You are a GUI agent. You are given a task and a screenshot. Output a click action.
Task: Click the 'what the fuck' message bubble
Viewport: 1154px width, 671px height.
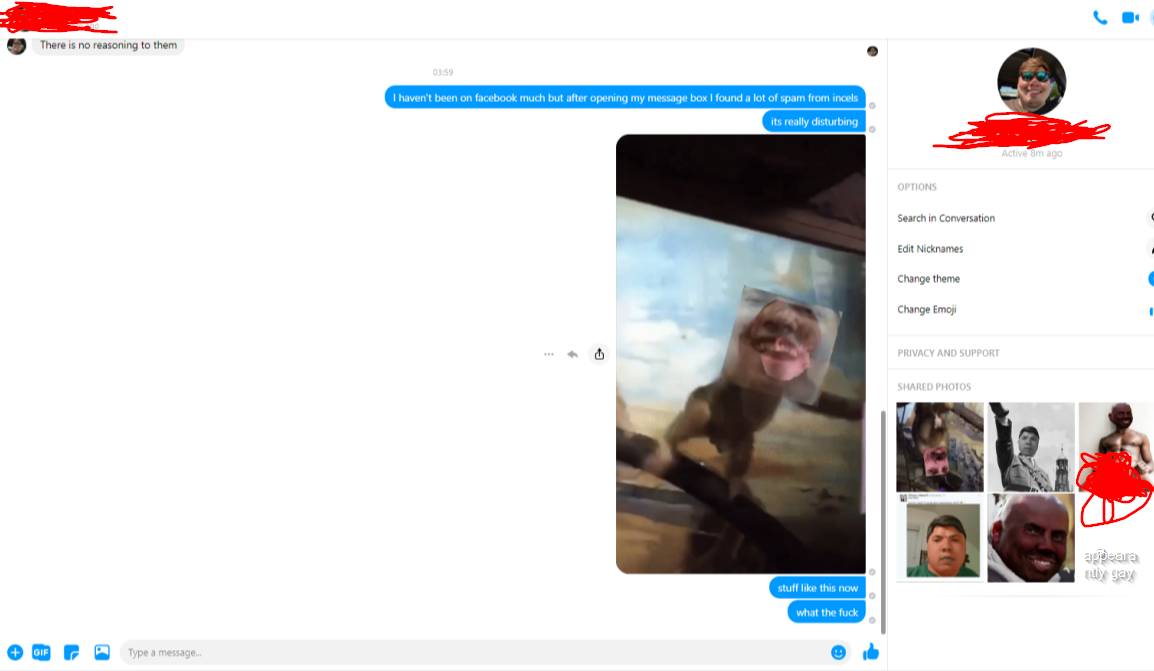pos(826,612)
